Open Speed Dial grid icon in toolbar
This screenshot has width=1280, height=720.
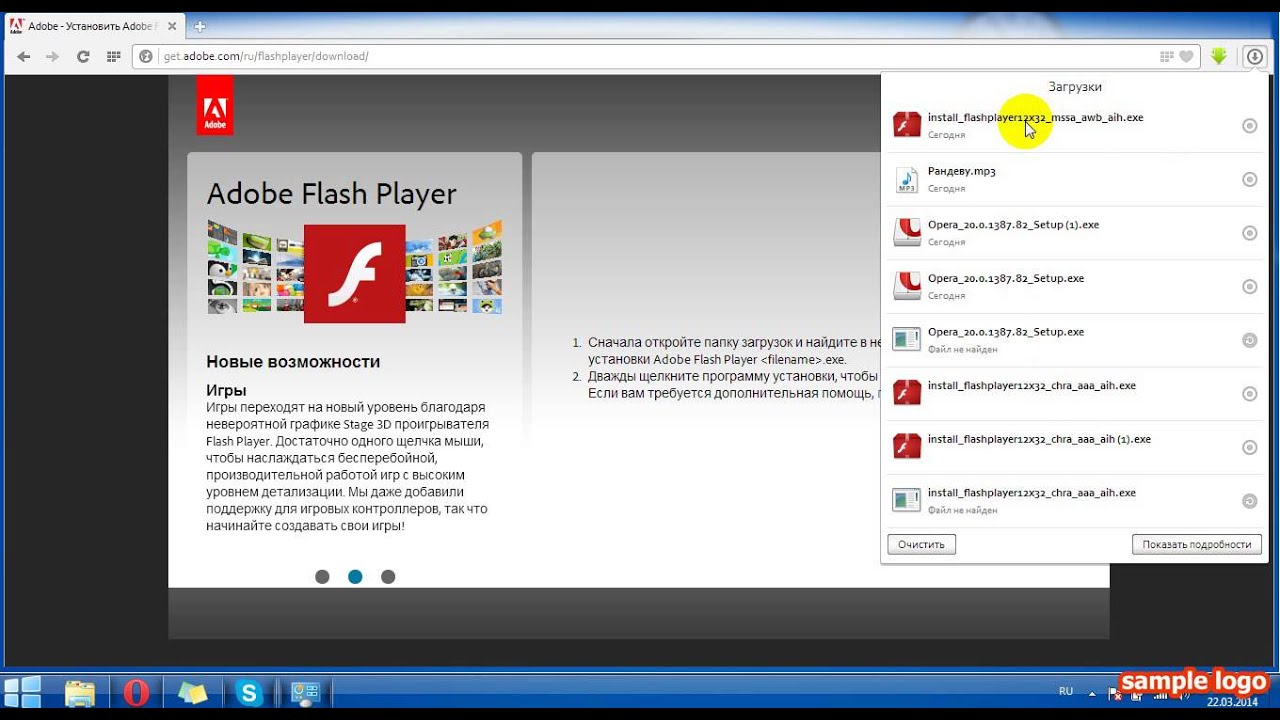click(x=113, y=56)
